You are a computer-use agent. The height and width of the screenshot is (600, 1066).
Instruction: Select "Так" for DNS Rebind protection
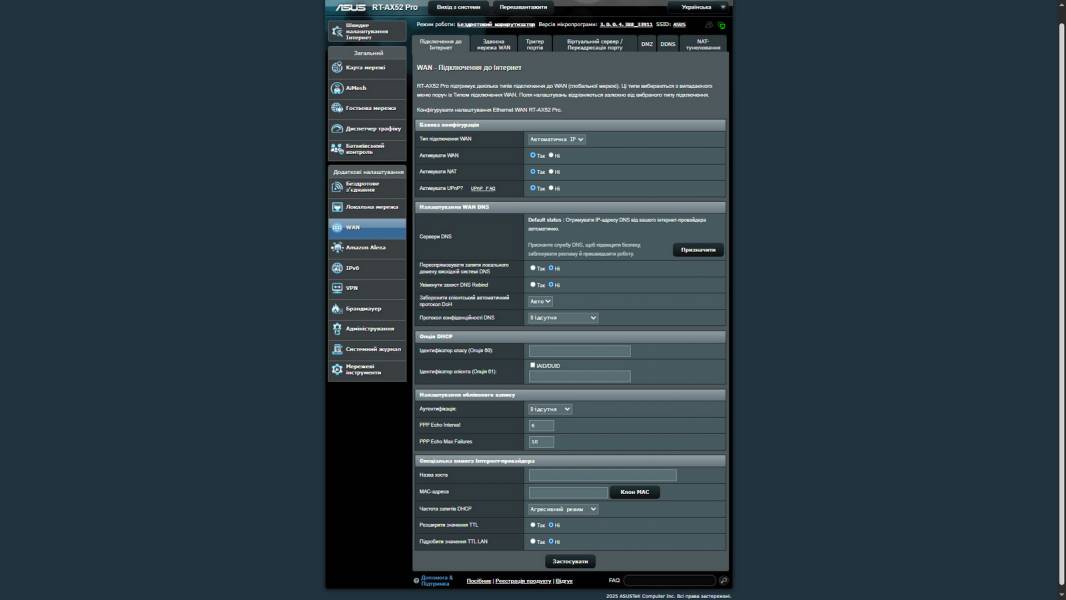[532, 285]
